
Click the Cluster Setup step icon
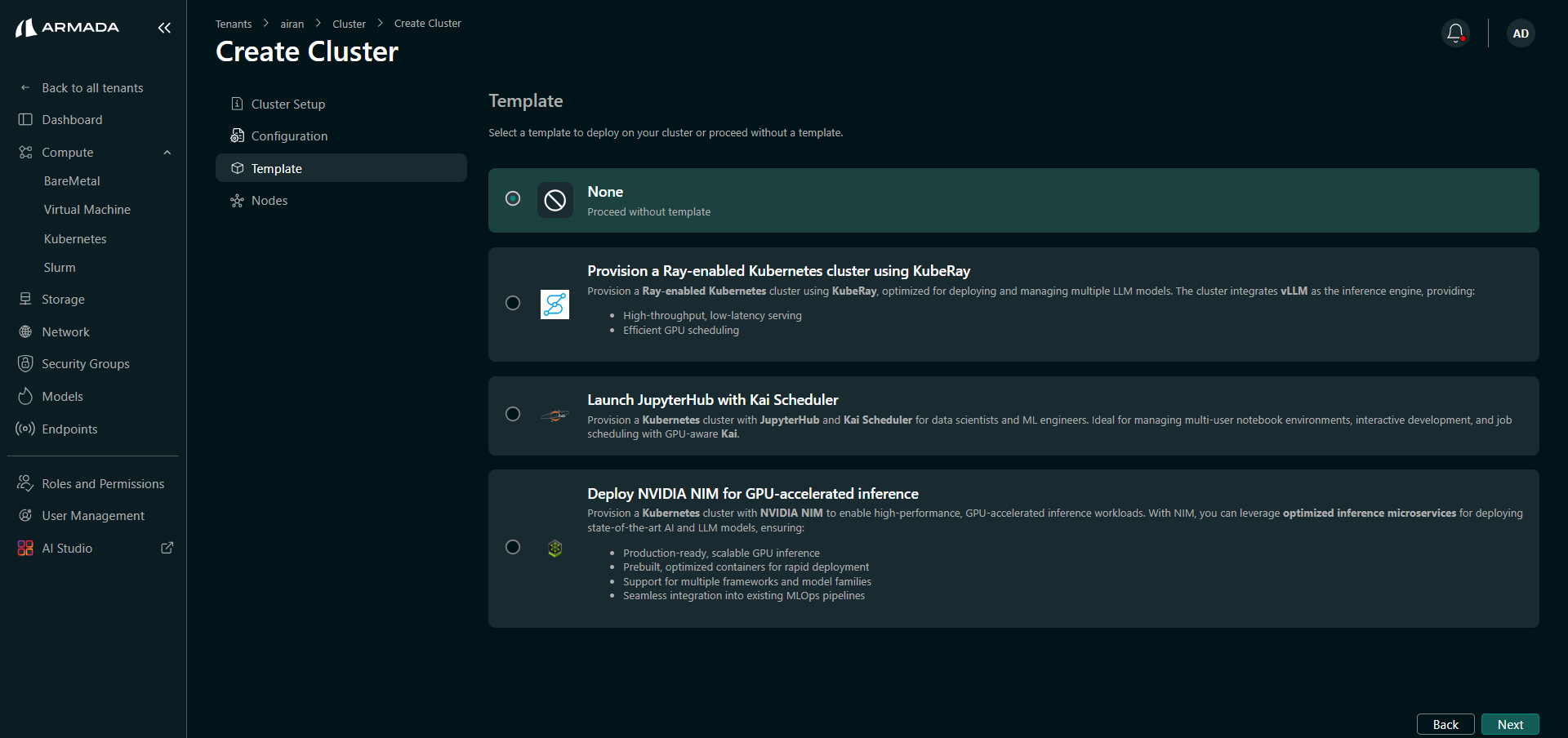[x=237, y=104]
